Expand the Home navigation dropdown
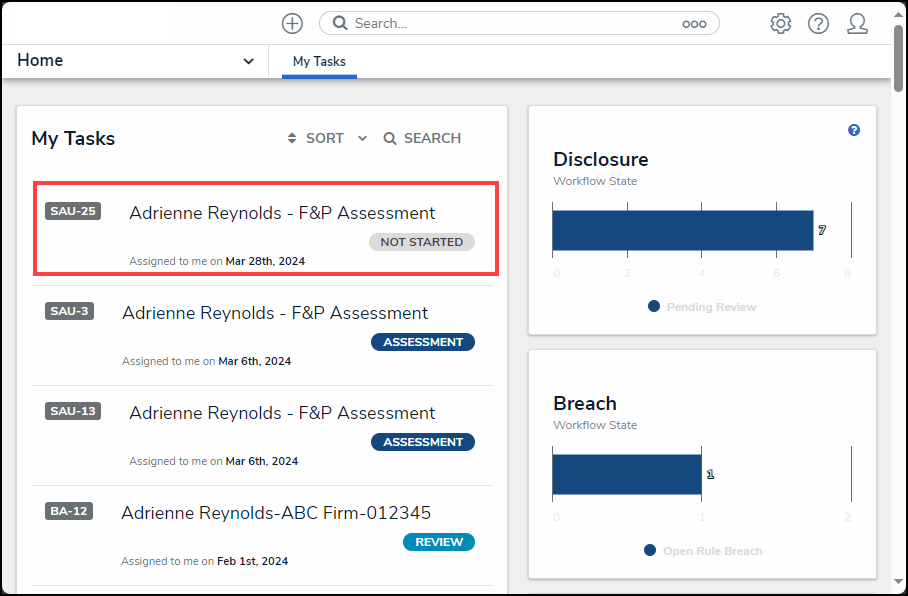Screen dimensions: 908x596 [248, 61]
